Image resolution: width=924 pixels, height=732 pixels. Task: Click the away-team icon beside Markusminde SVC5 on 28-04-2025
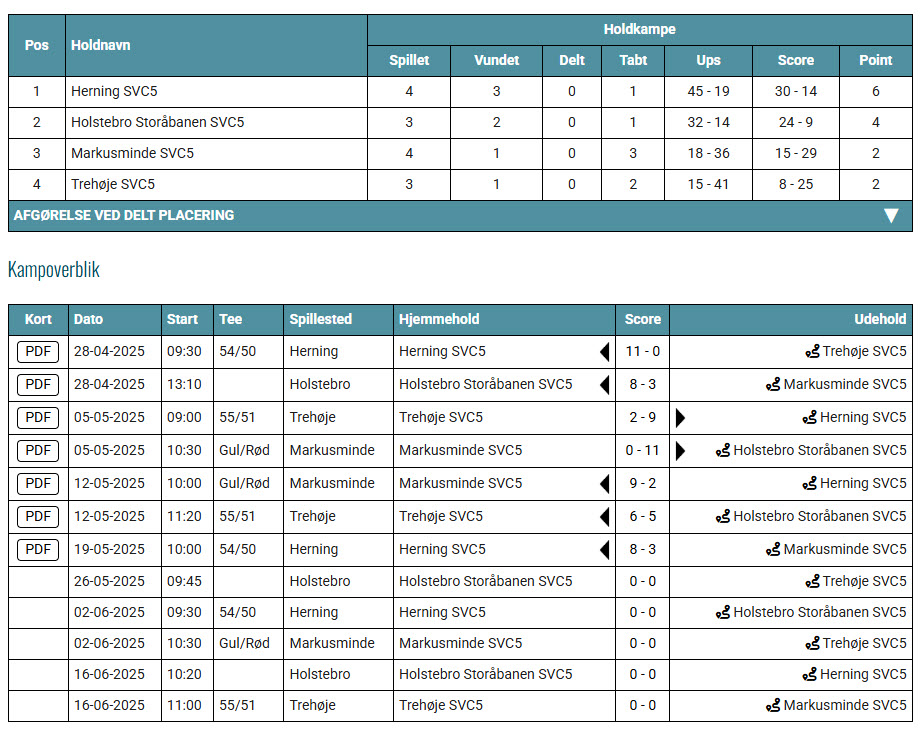pyautogui.click(x=773, y=385)
